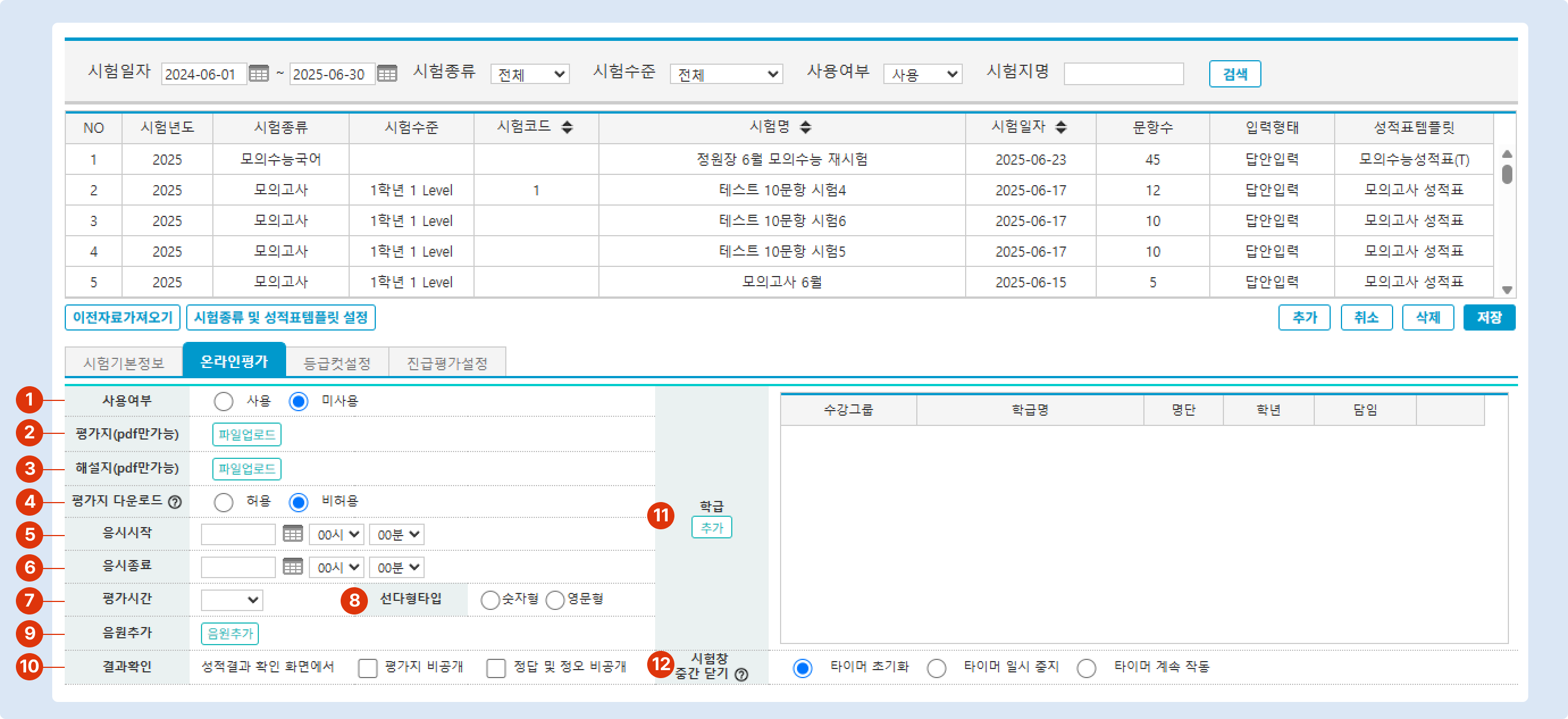This screenshot has height=719, width=1568.
Task: Sort table by 시험명 column arrows
Action: click(x=806, y=127)
